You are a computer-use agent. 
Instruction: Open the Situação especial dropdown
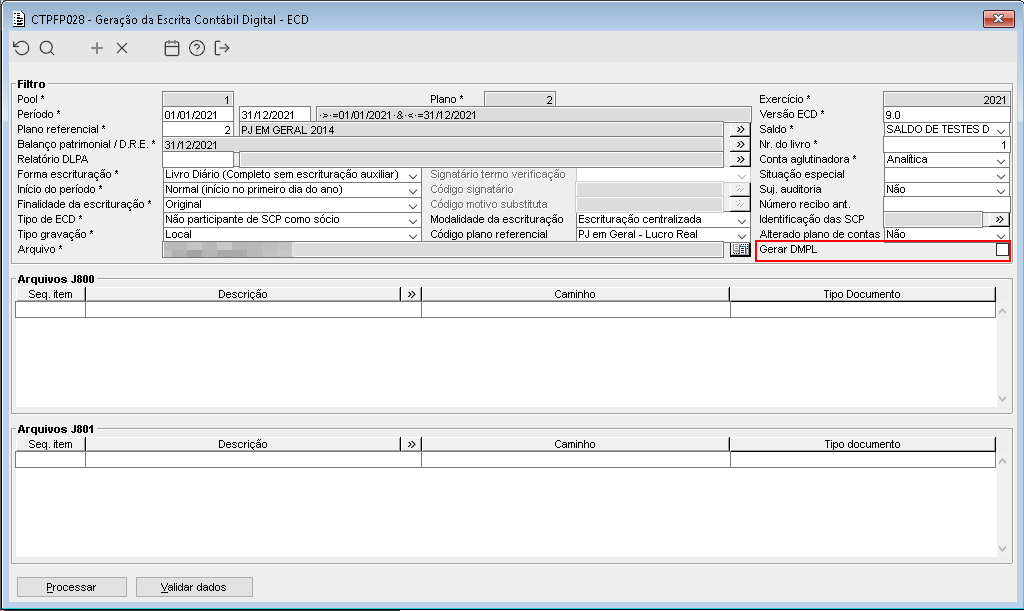[x=1001, y=176]
